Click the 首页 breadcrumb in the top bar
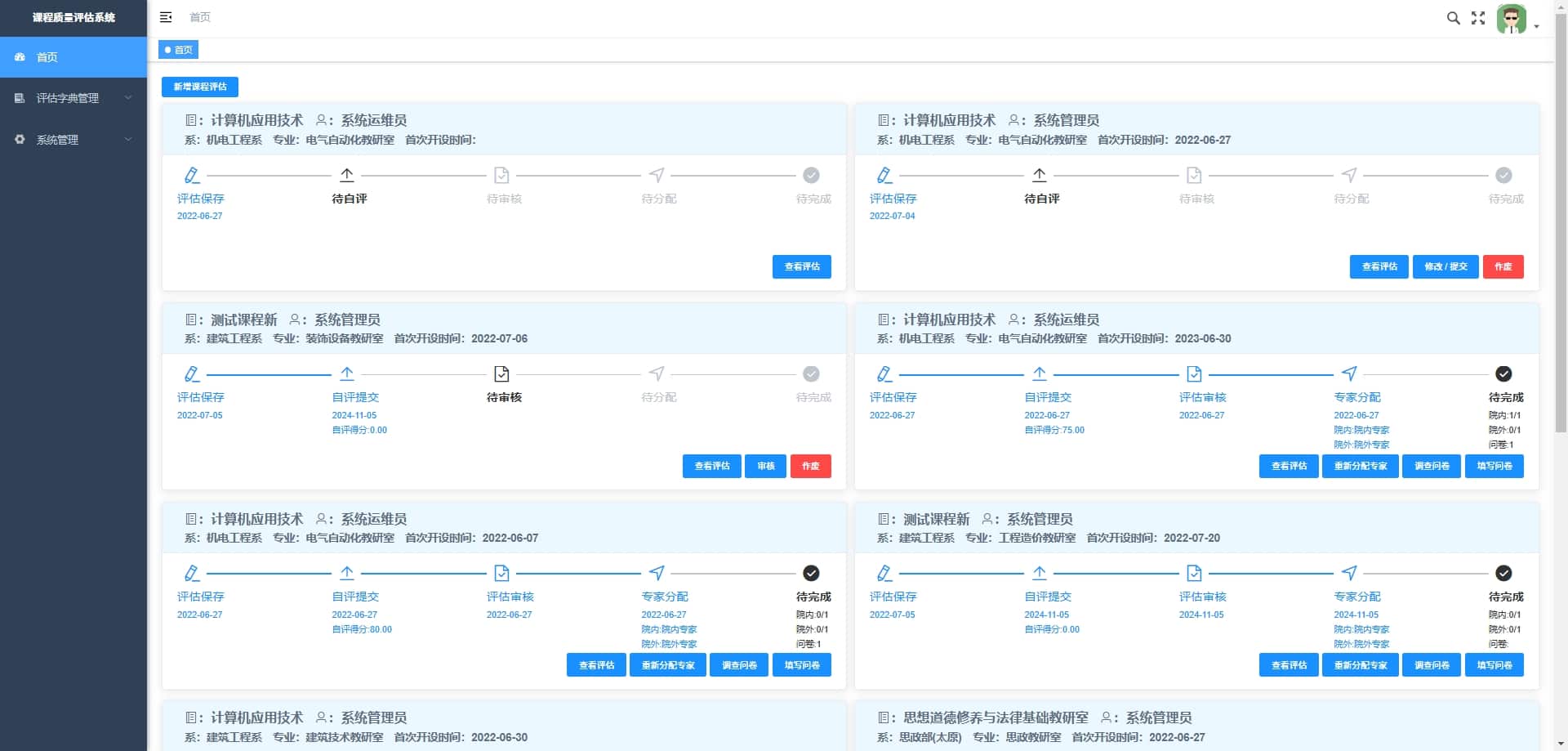The height and width of the screenshot is (751, 1568). 200,17
